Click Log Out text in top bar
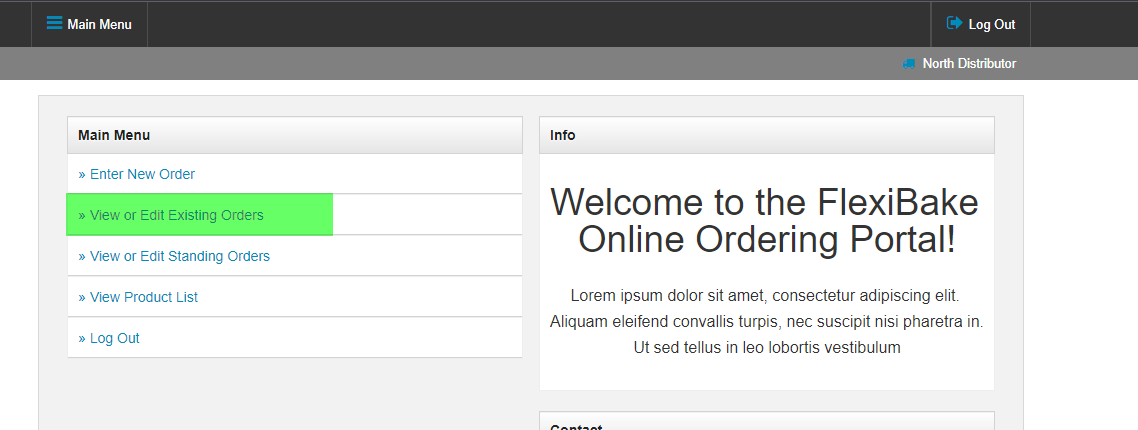This screenshot has height=430, width=1138. coord(991,25)
